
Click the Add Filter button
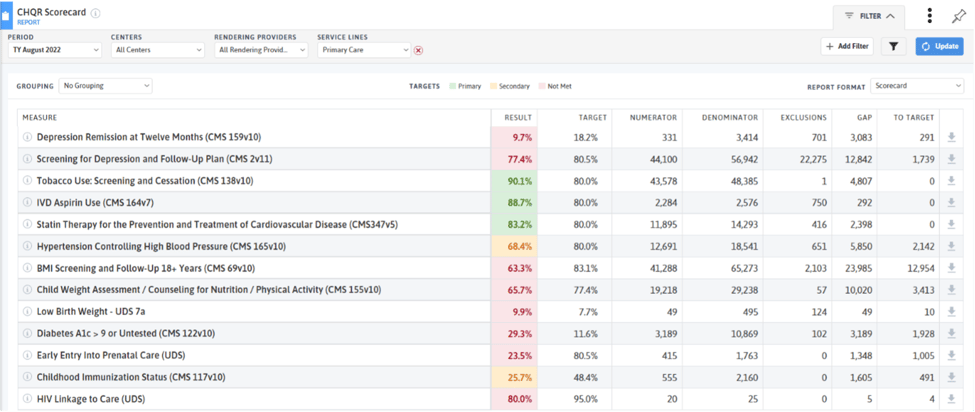[846, 47]
